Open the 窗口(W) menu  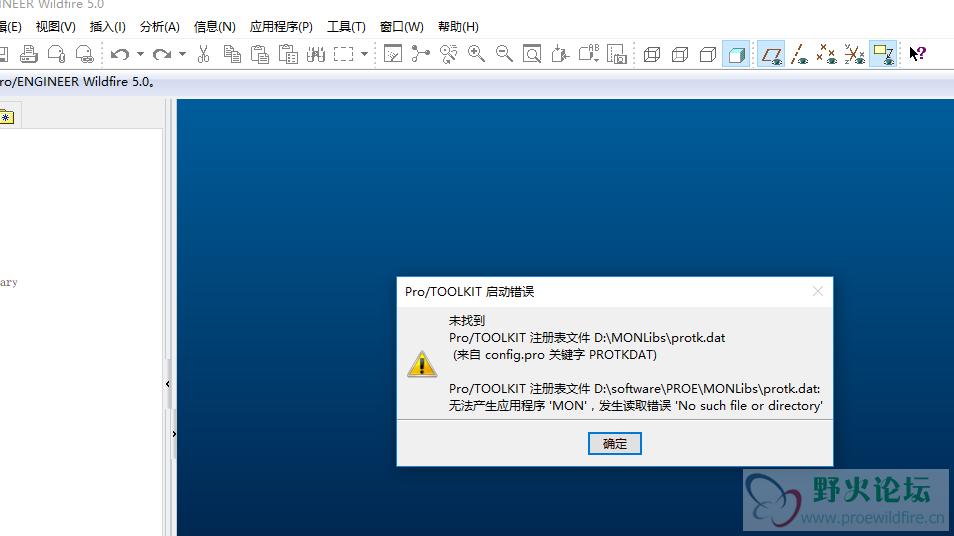[x=402, y=27]
